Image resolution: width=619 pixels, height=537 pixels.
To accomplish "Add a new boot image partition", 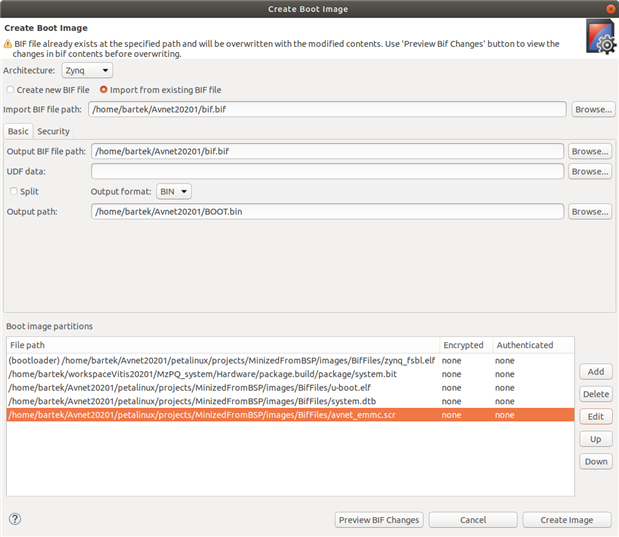I will pyautogui.click(x=596, y=371).
